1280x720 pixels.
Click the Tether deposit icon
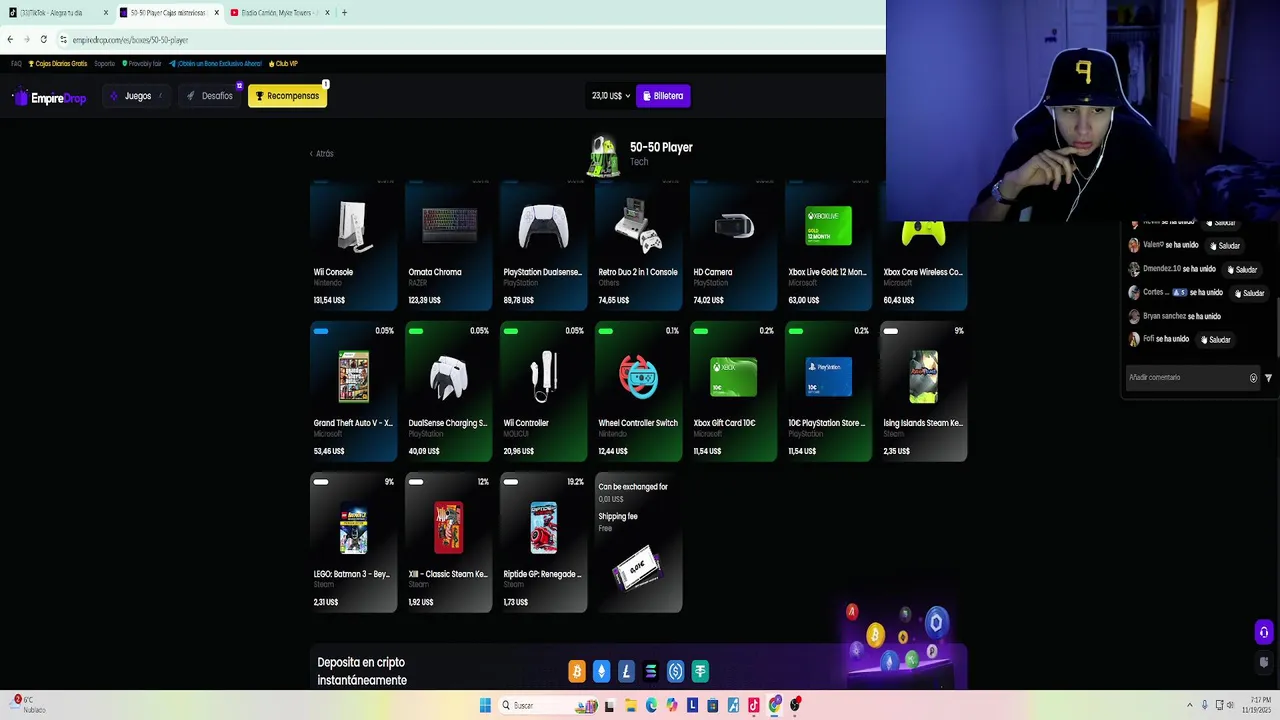tap(700, 672)
